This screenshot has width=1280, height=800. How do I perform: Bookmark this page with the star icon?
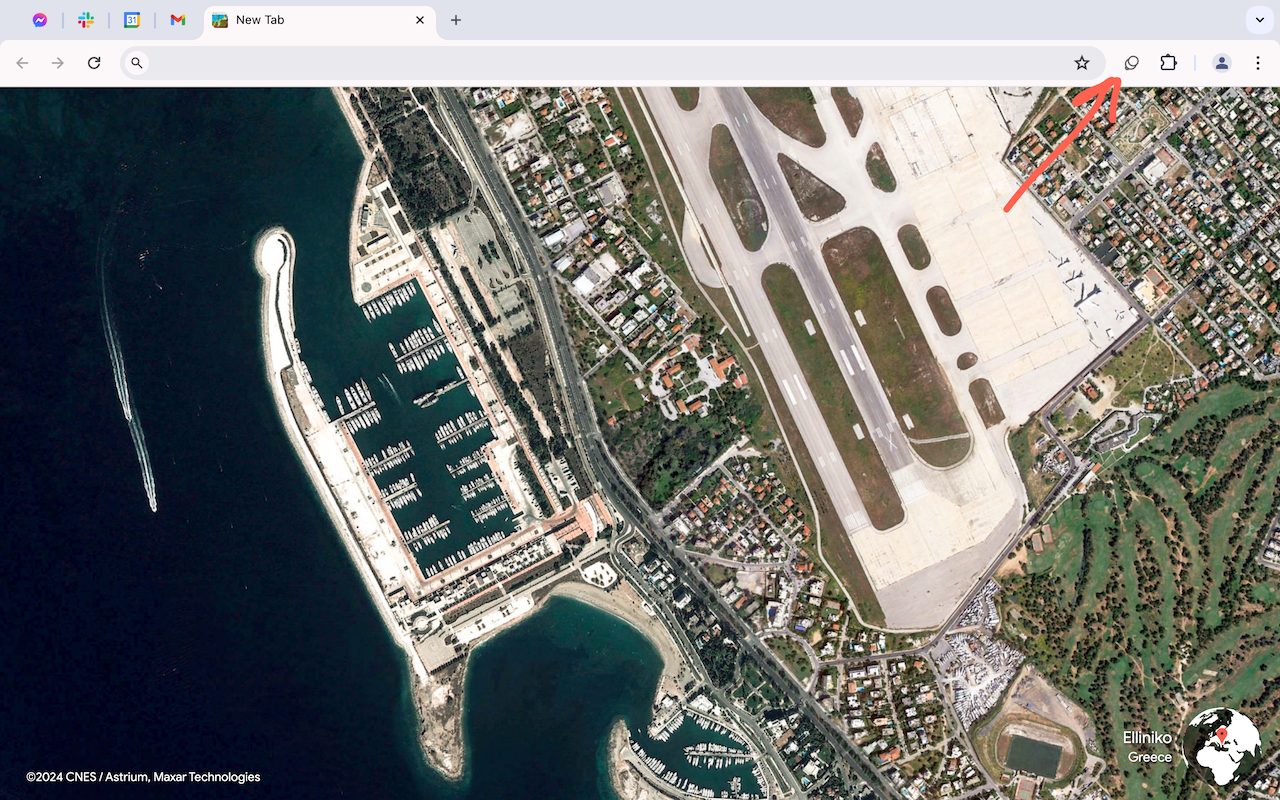1081,63
